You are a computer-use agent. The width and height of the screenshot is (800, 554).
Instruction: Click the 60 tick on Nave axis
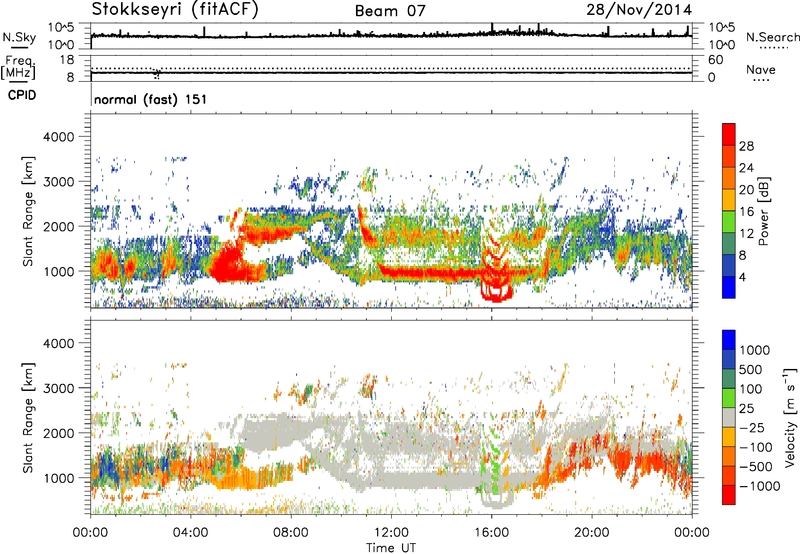(716, 60)
